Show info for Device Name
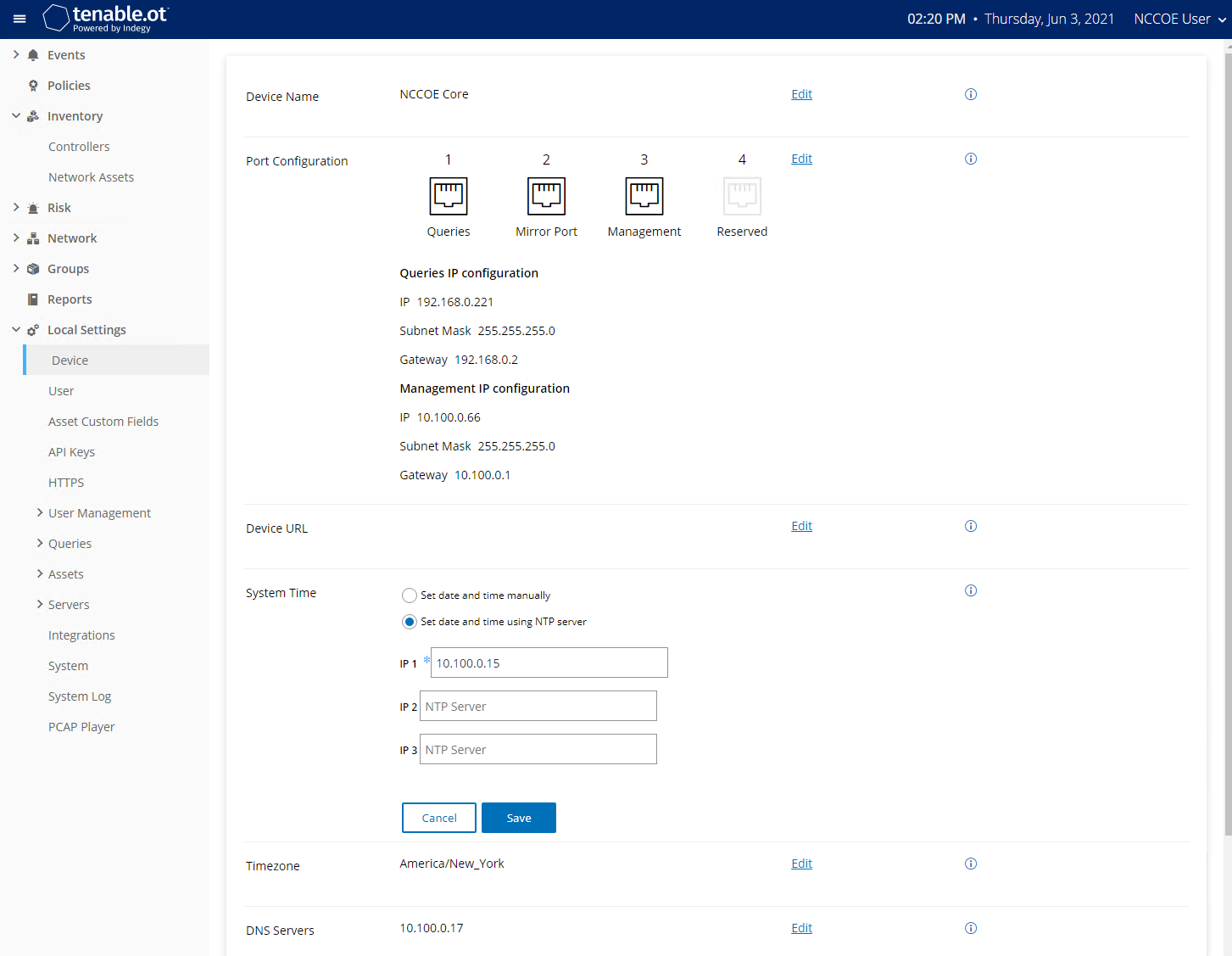The image size is (1232, 956). coord(971,94)
